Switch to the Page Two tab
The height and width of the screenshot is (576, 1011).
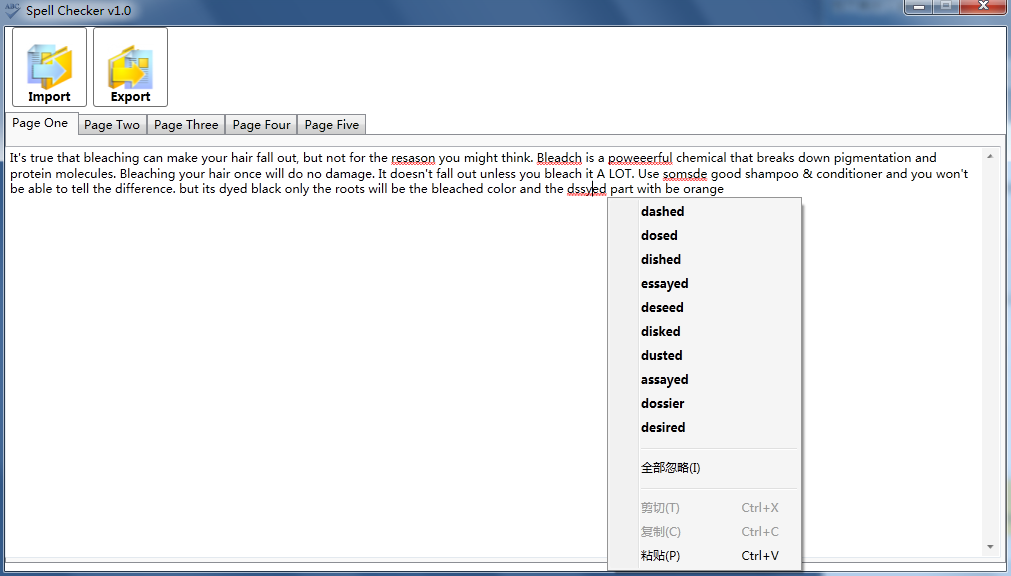pyautogui.click(x=111, y=125)
